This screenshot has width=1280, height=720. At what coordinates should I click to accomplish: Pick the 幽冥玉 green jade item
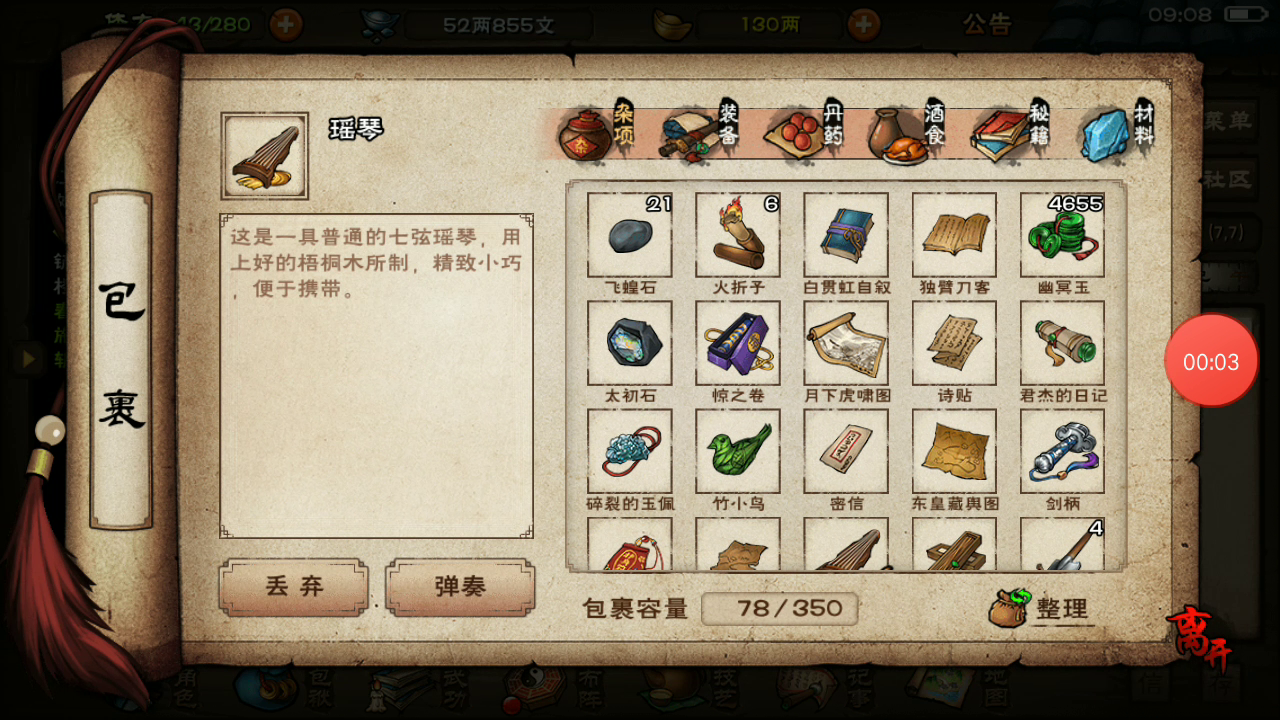click(x=1062, y=235)
